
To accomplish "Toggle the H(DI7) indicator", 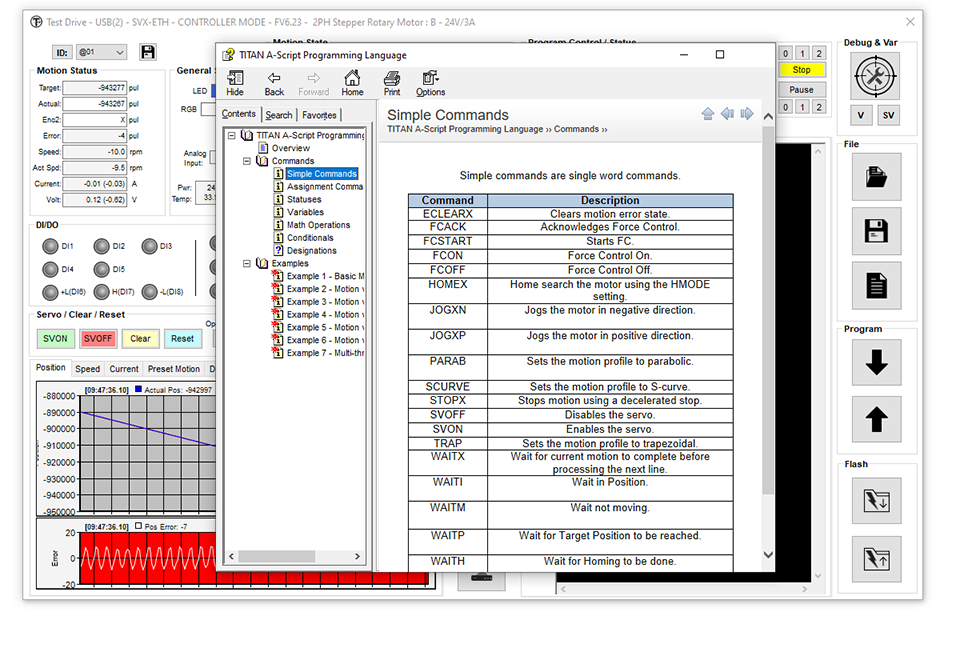I will 101,292.
